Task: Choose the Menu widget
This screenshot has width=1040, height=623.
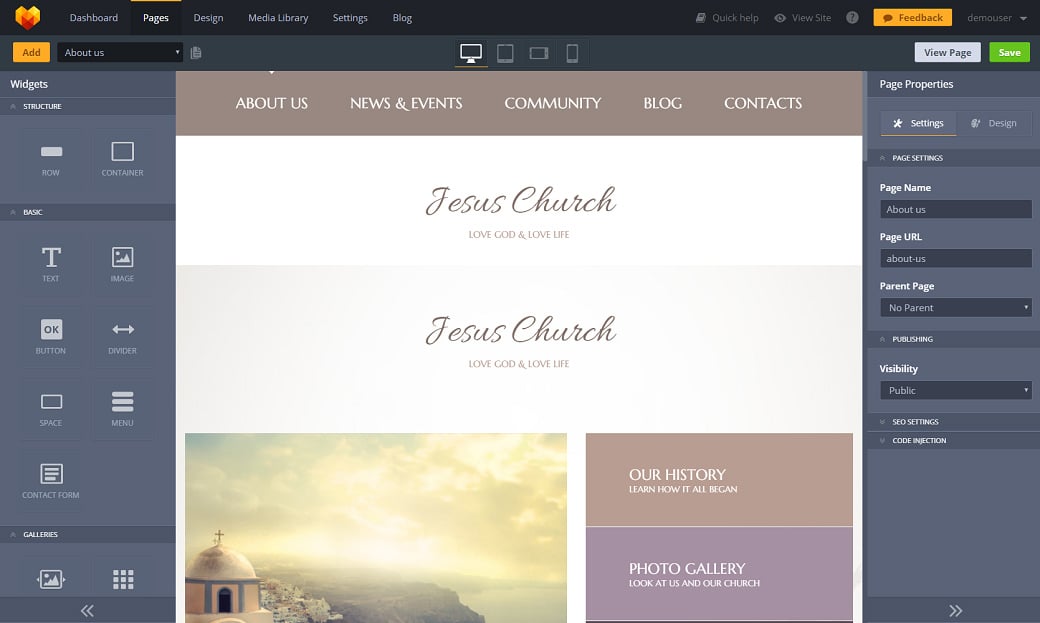Action: (x=122, y=408)
